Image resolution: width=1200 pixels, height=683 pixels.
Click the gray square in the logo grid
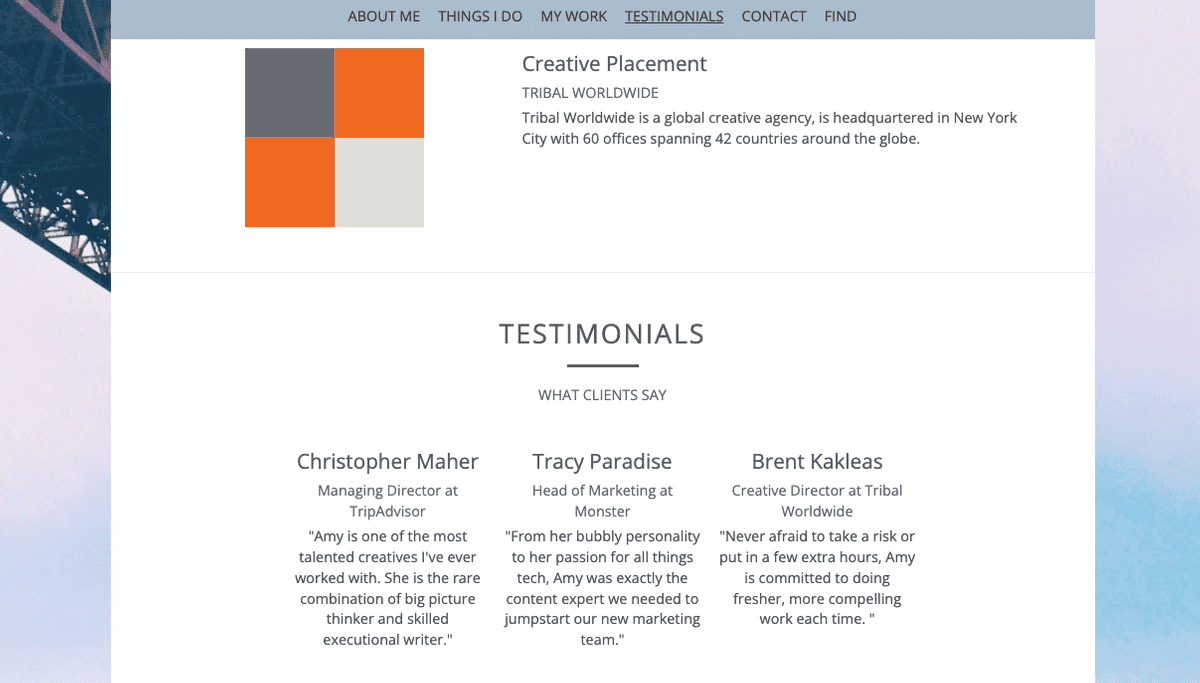(x=289, y=92)
